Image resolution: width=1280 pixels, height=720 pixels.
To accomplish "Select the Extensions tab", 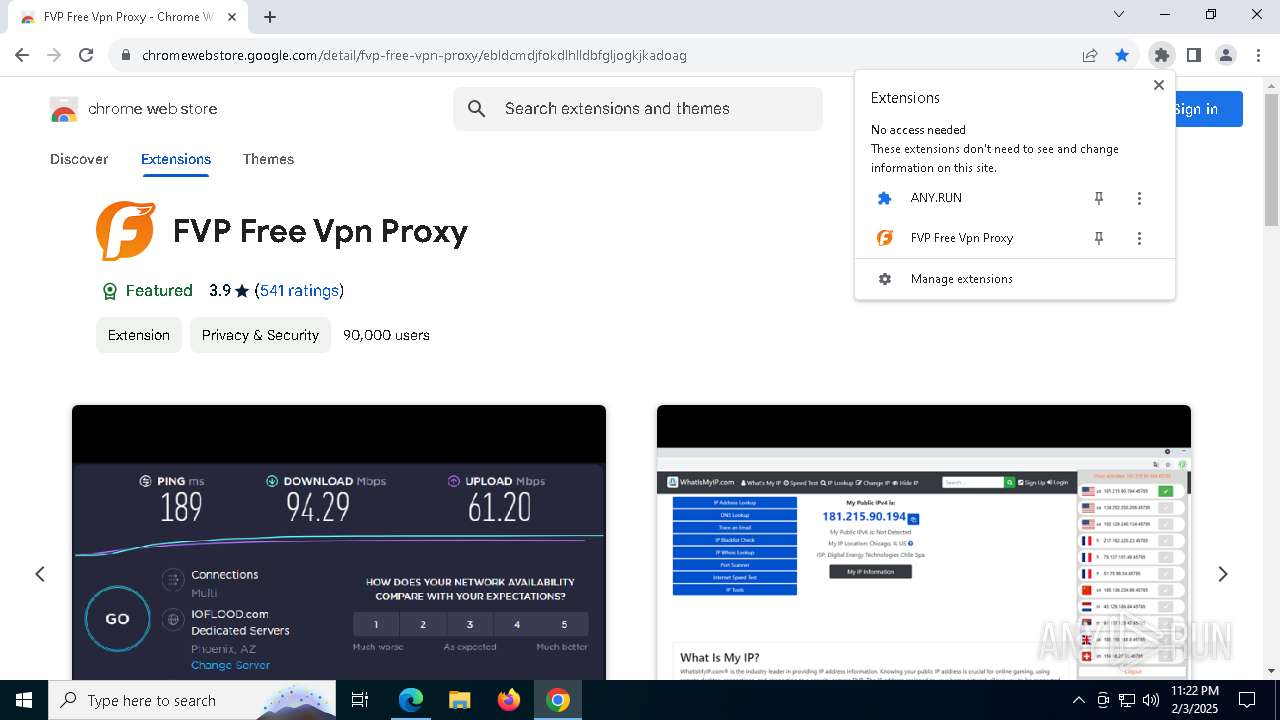I will 176,159.
